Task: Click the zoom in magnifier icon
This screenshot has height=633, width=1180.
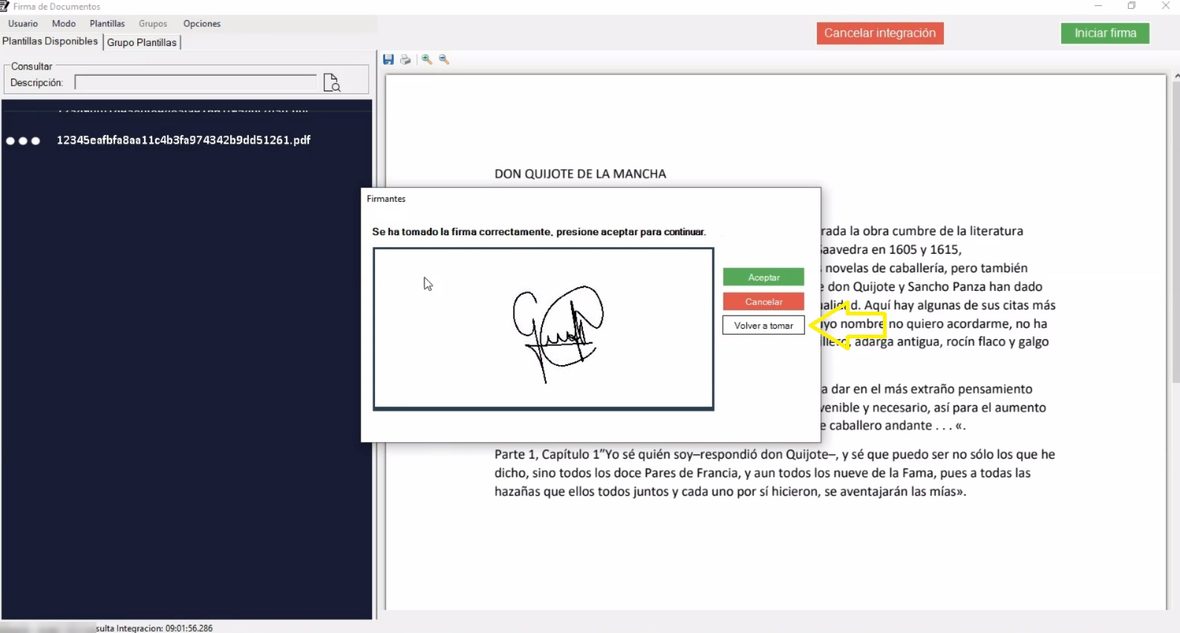Action: pos(427,59)
